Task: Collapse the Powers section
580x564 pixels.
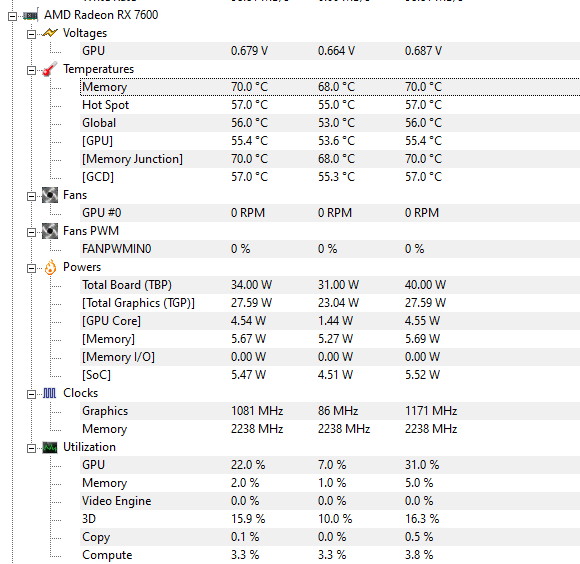Action: [31, 268]
